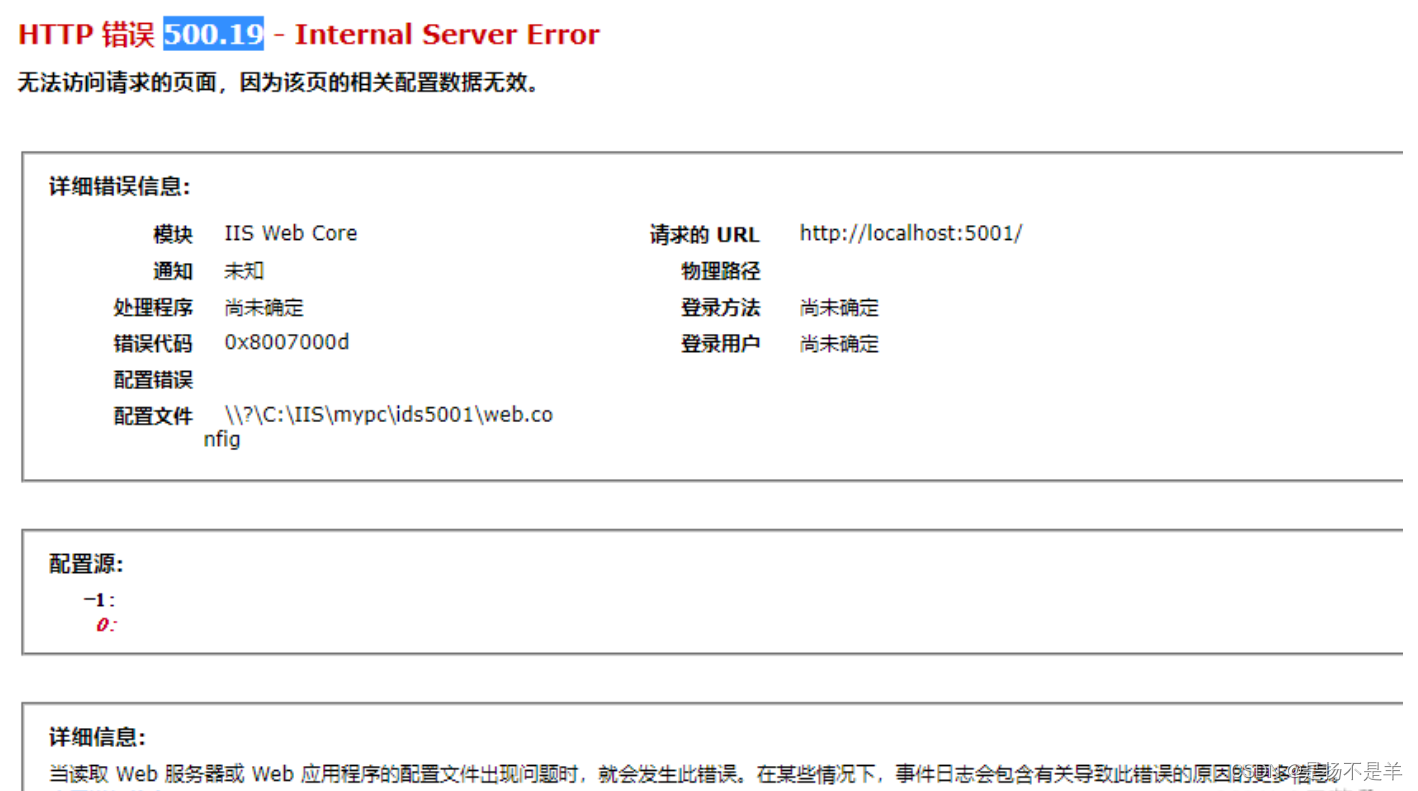Select the IIS Web Core module value

click(x=291, y=233)
